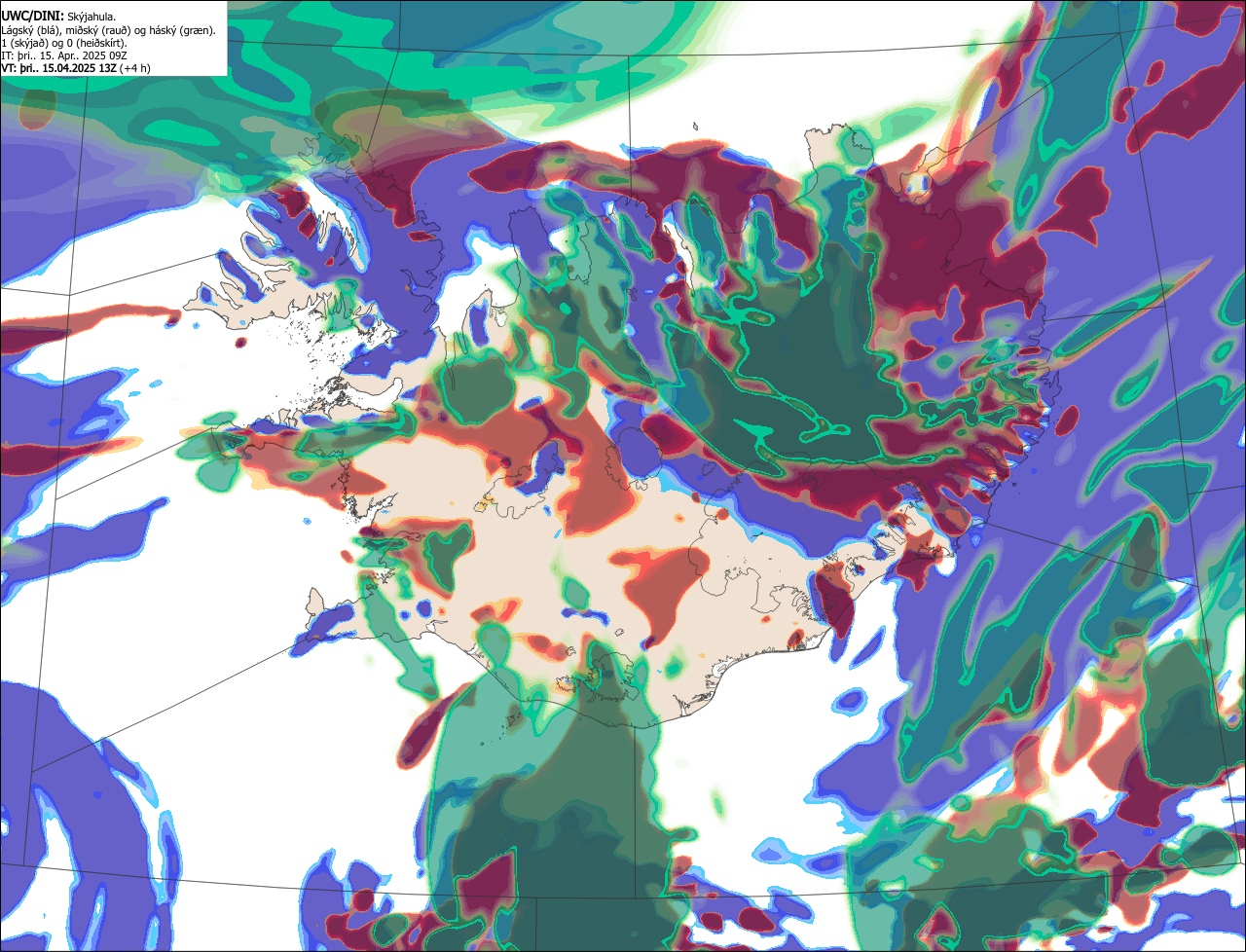
Task: Click the '1 (skýjað) og 0 (heiðskírt).' line
Action: [x=64, y=43]
